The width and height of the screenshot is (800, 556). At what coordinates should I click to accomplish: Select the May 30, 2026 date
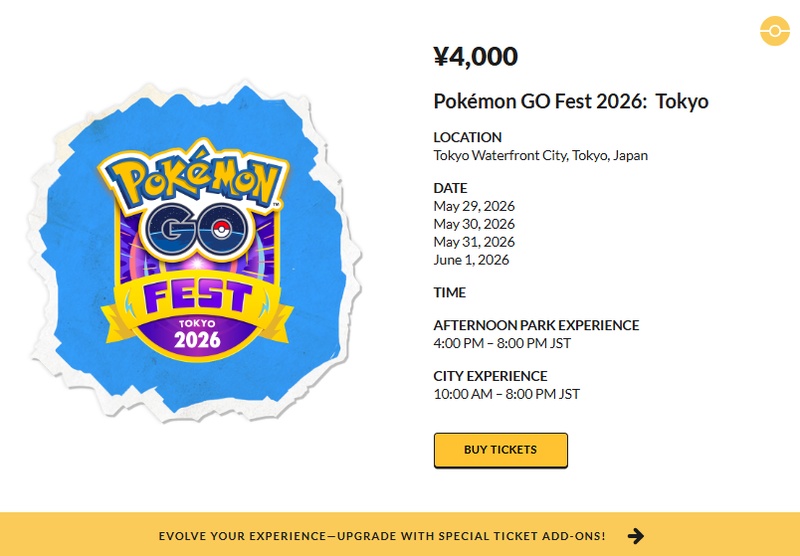[474, 224]
